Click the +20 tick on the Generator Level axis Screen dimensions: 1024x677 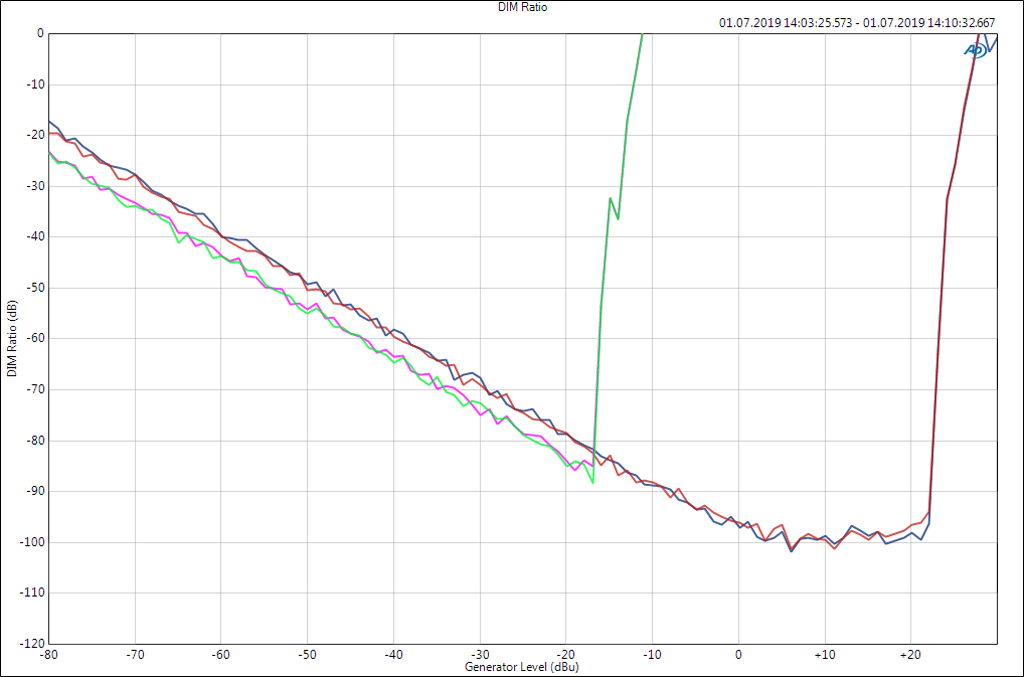909,654
